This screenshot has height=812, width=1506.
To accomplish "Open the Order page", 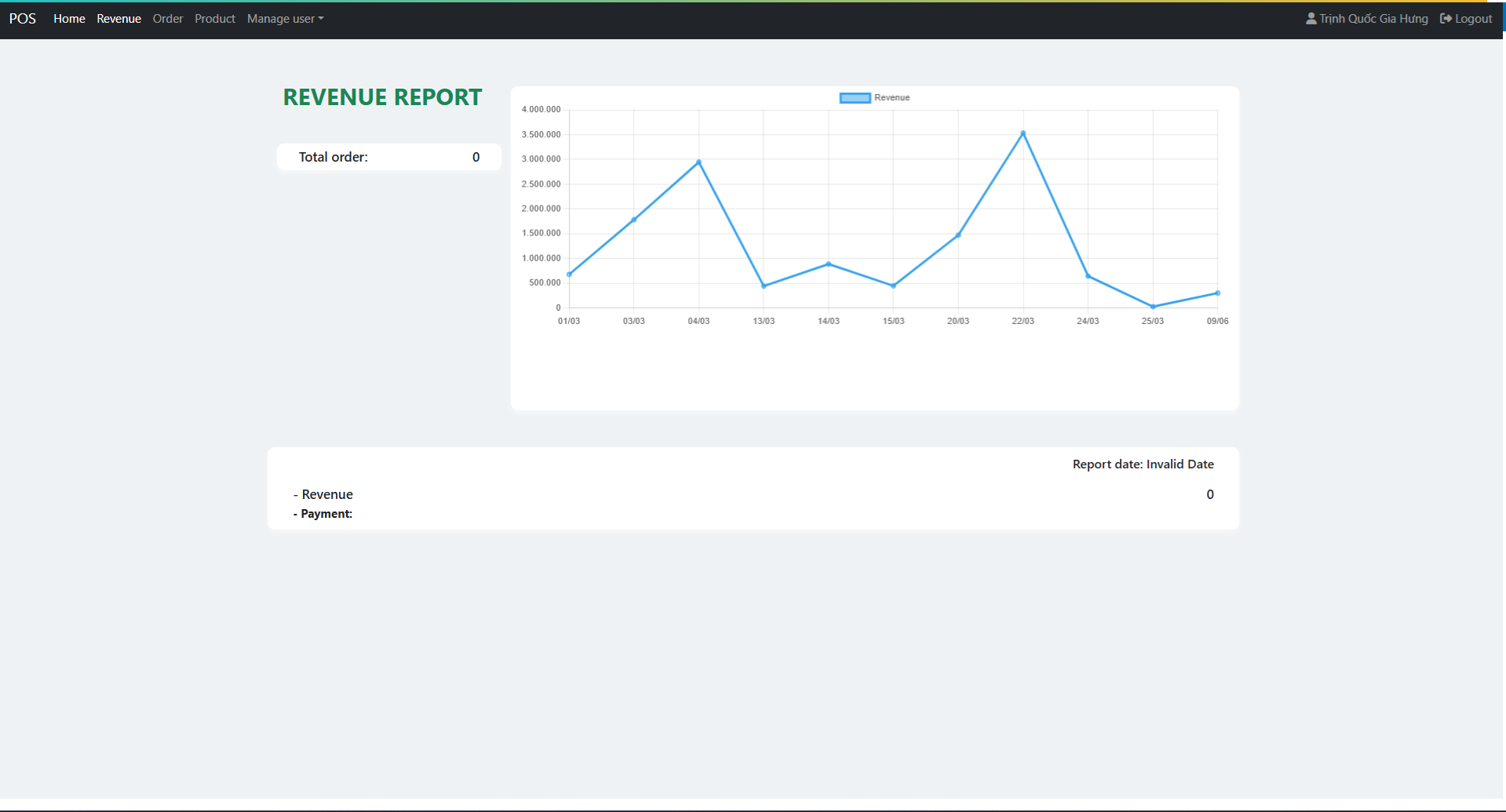I will [x=167, y=19].
